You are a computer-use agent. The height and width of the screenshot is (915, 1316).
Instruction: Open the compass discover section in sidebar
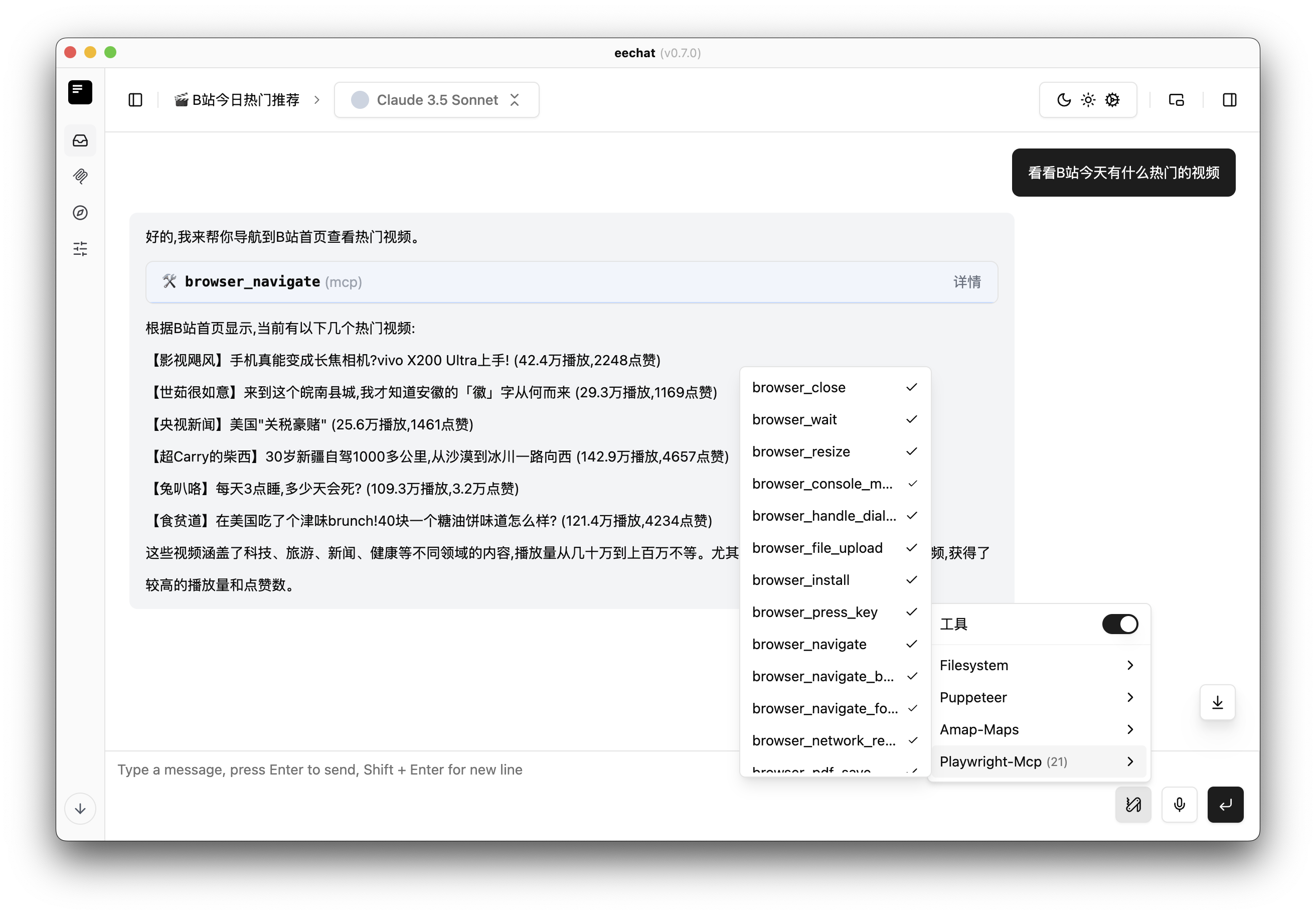(x=80, y=213)
